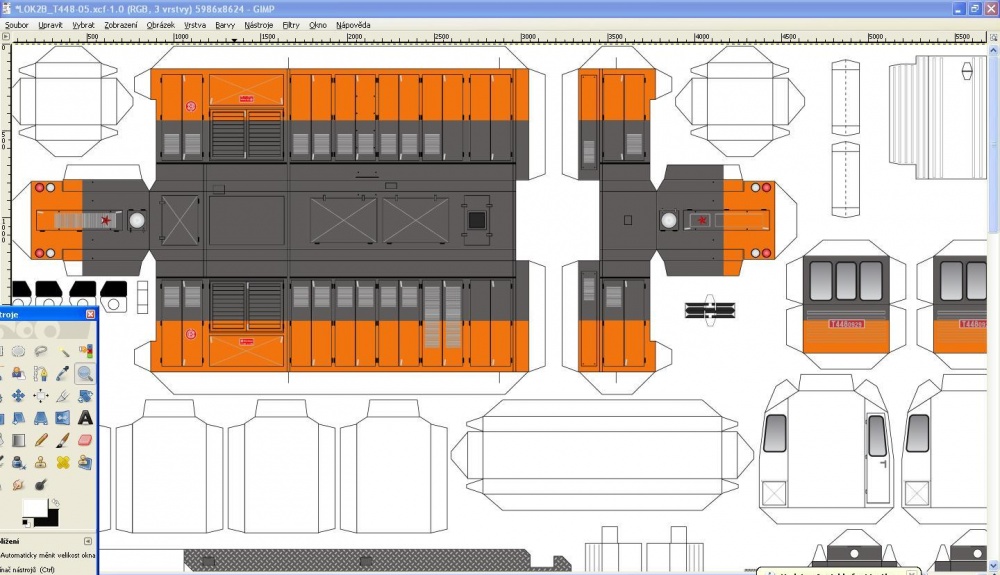This screenshot has height=575, width=1000.
Task: Select the Color Picker eyedropper tool
Action: tap(62, 374)
